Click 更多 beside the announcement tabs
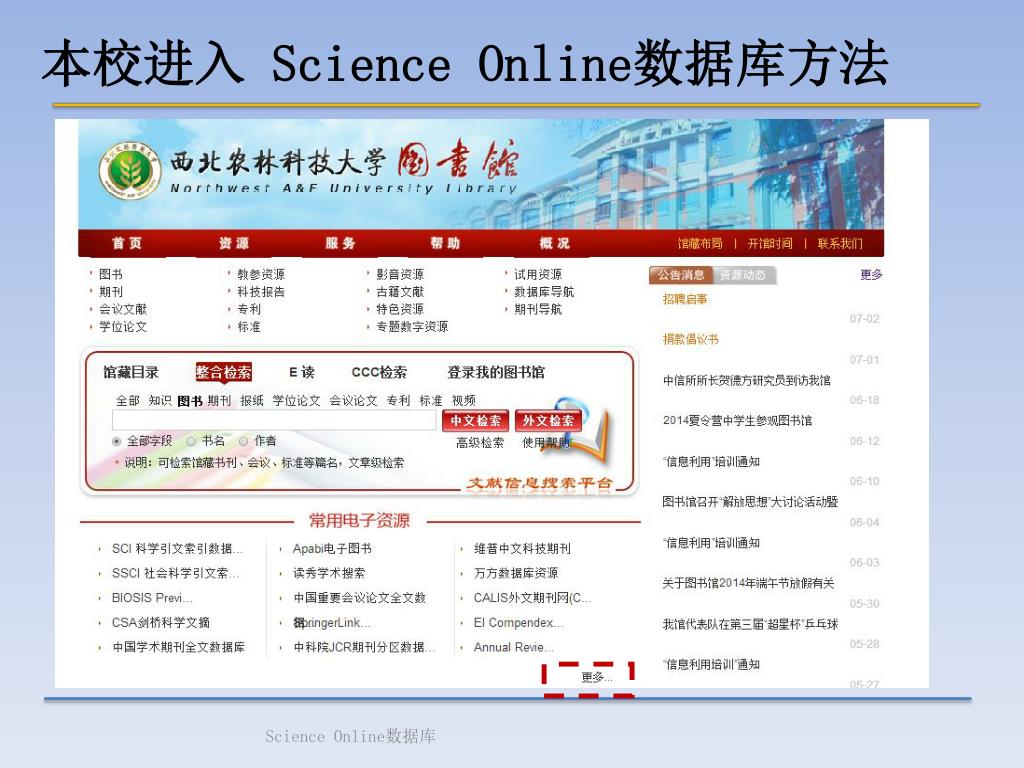 pos(871,274)
